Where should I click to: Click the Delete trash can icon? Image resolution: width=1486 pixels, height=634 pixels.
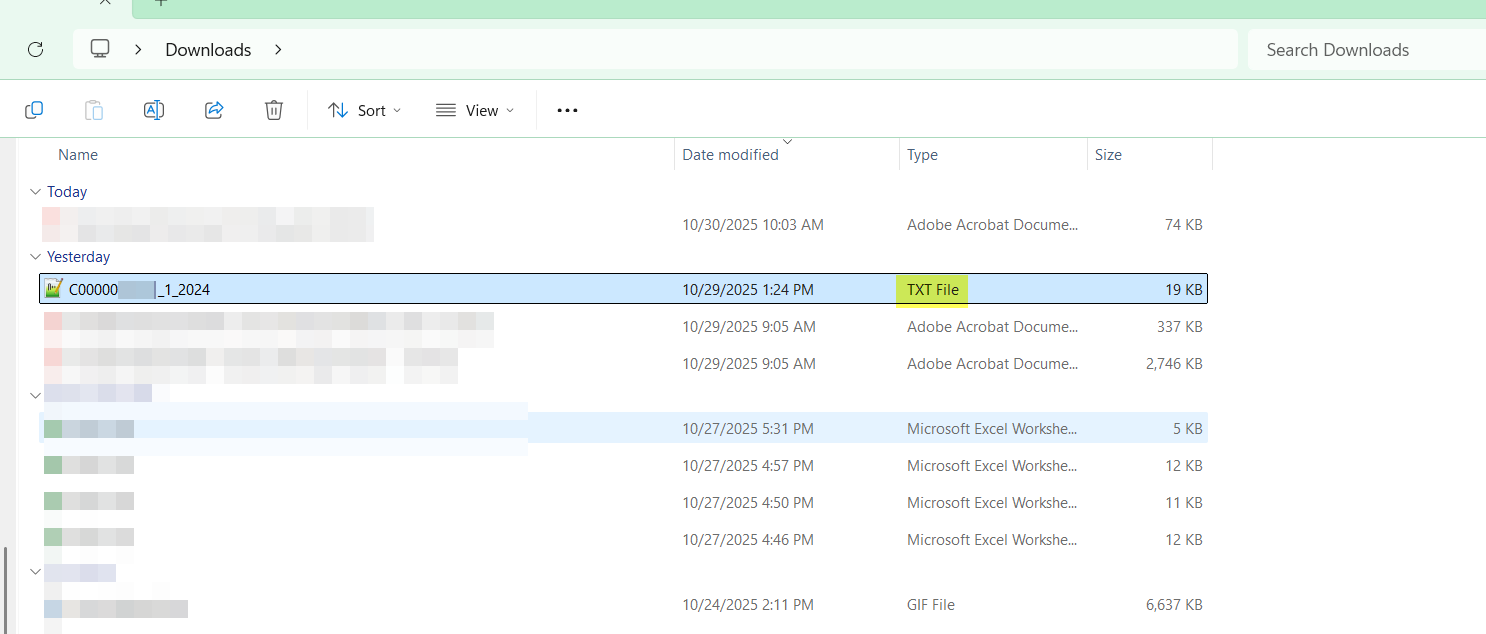pos(274,110)
